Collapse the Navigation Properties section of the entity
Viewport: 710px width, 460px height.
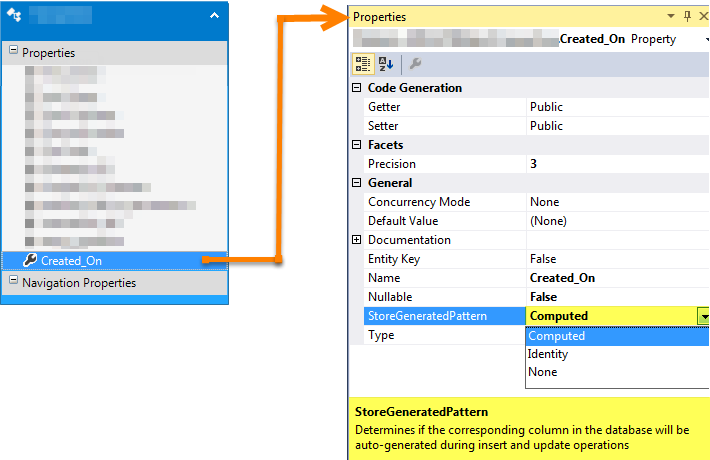pos(13,282)
